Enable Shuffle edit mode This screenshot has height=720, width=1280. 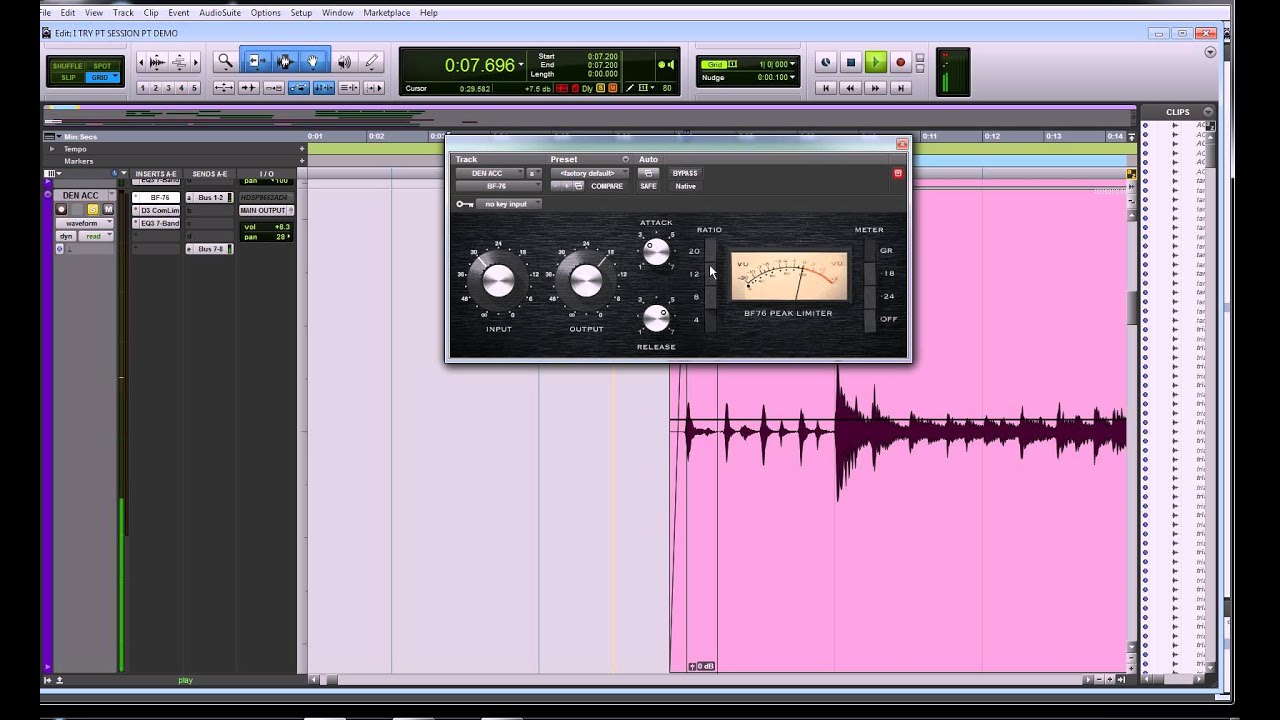68,66
